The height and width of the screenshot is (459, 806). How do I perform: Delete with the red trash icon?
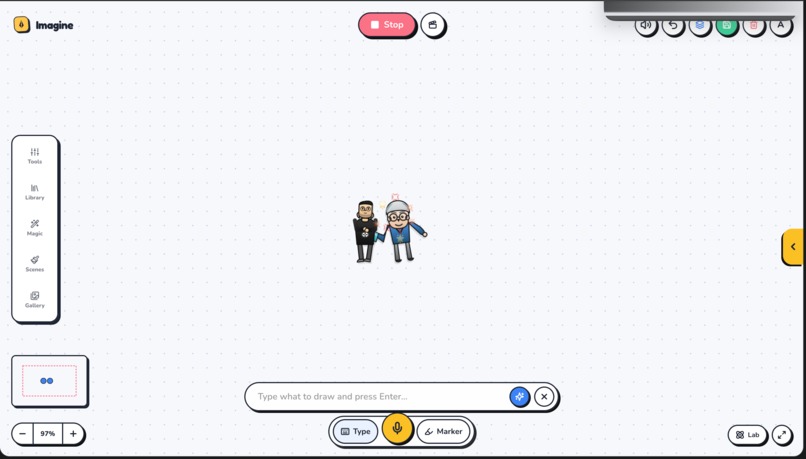pyautogui.click(x=754, y=25)
